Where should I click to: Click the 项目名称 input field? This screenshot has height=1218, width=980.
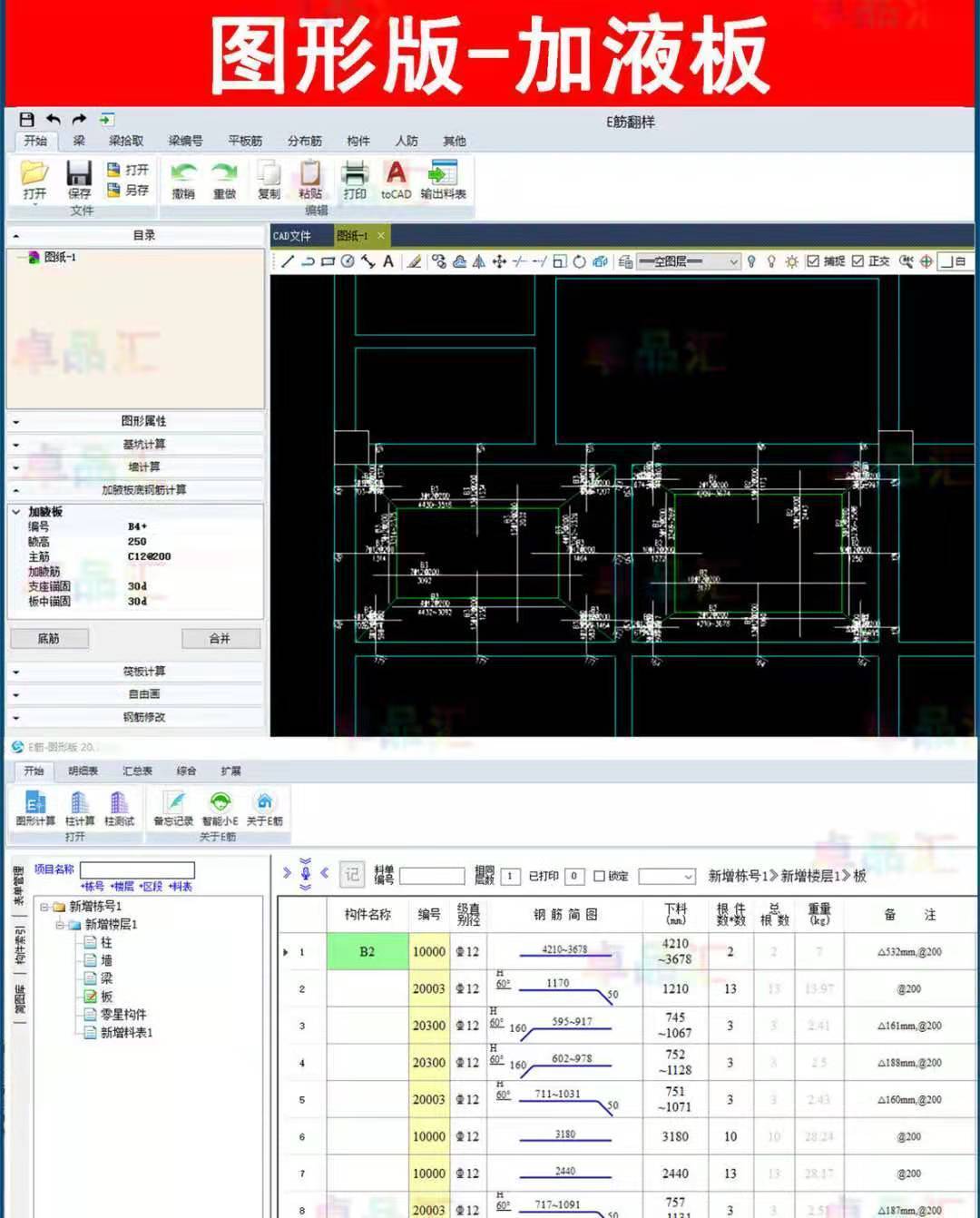pyautogui.click(x=137, y=869)
